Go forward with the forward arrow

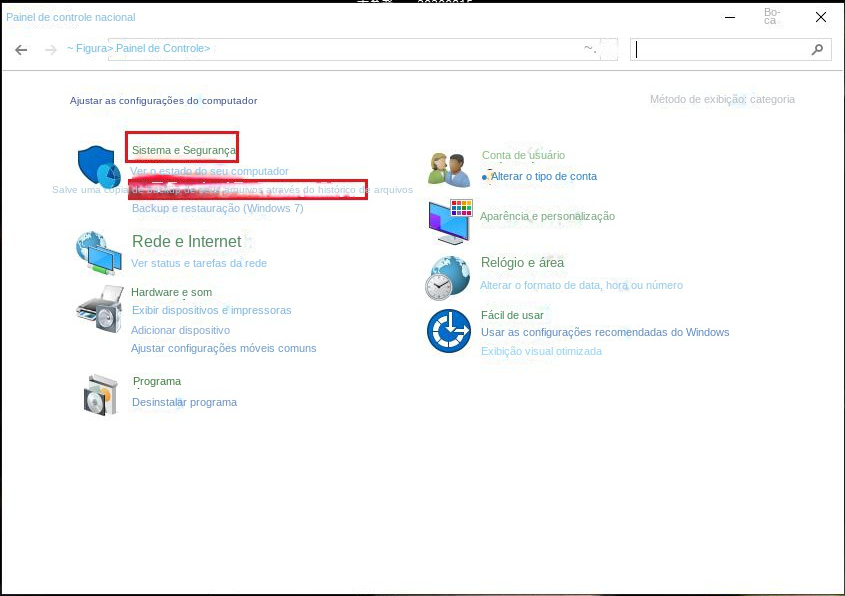pyautogui.click(x=51, y=50)
